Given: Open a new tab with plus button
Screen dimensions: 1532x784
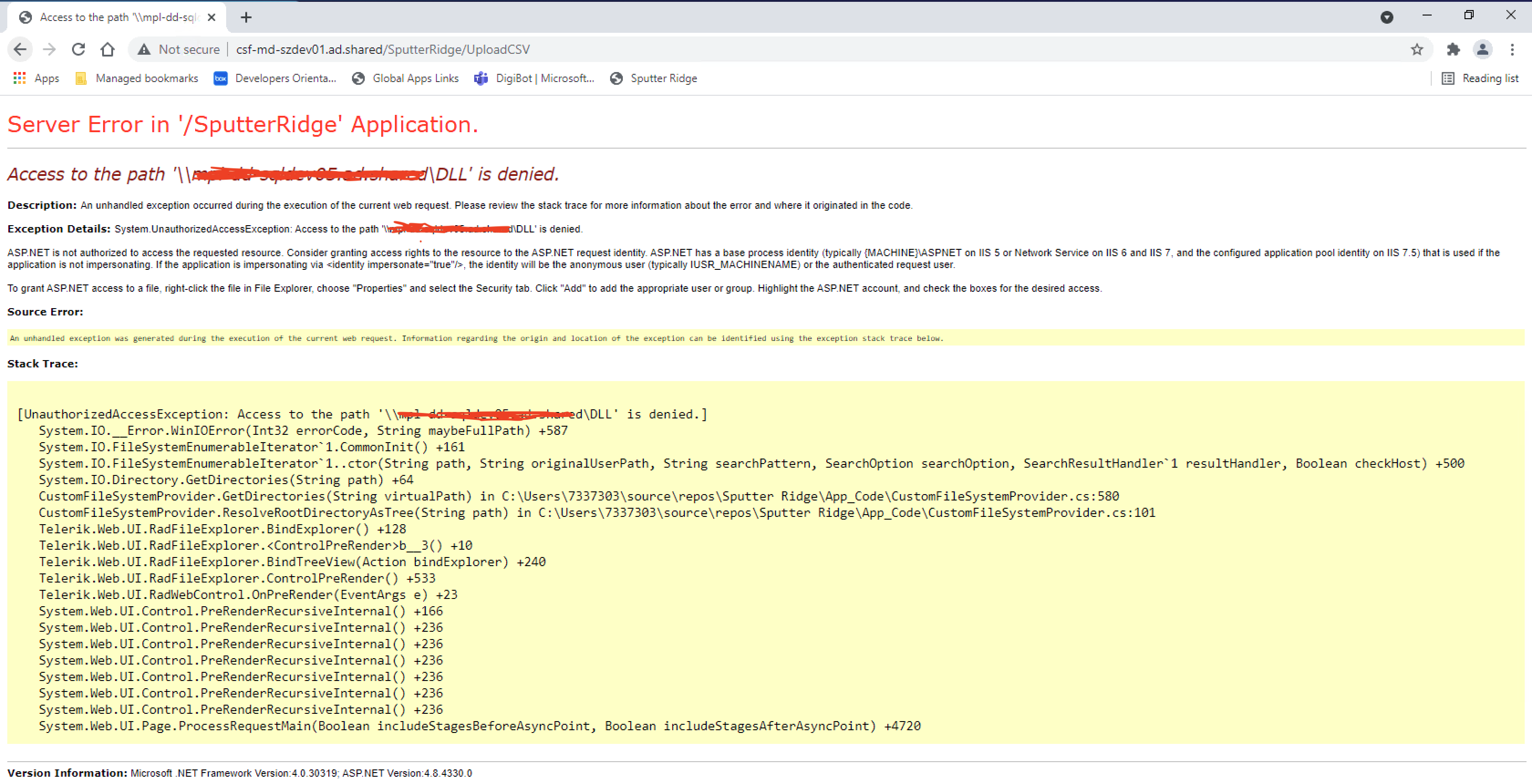Looking at the screenshot, I should (x=246, y=17).
